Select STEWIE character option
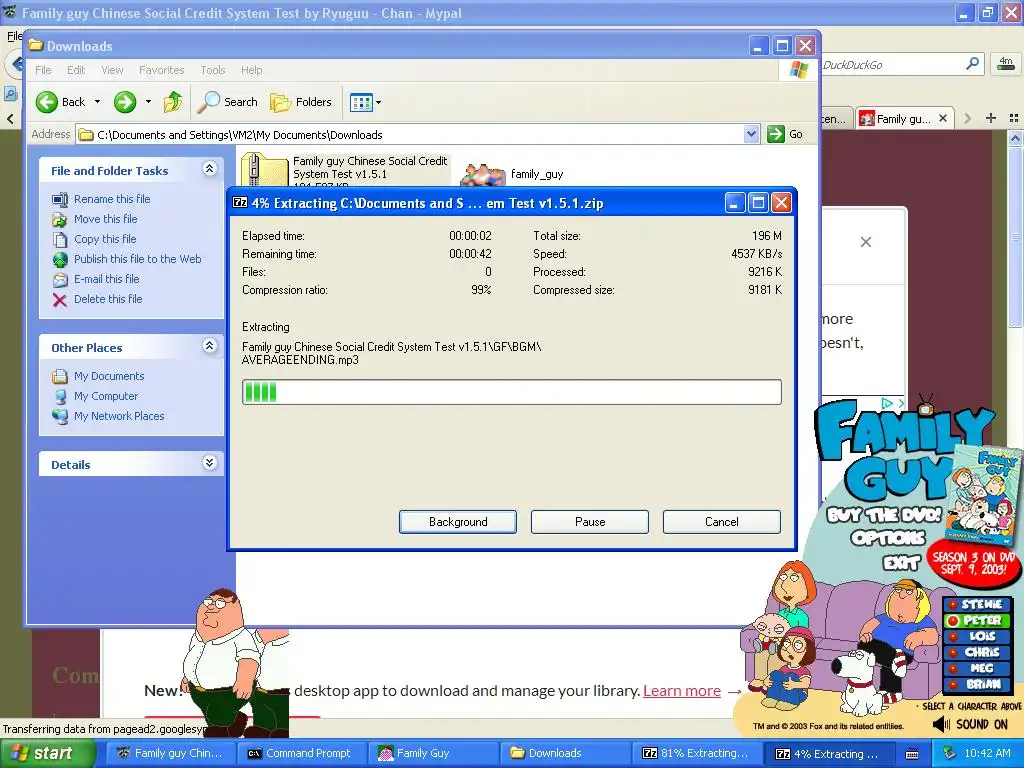Screen dimensions: 1024x768 (976, 604)
